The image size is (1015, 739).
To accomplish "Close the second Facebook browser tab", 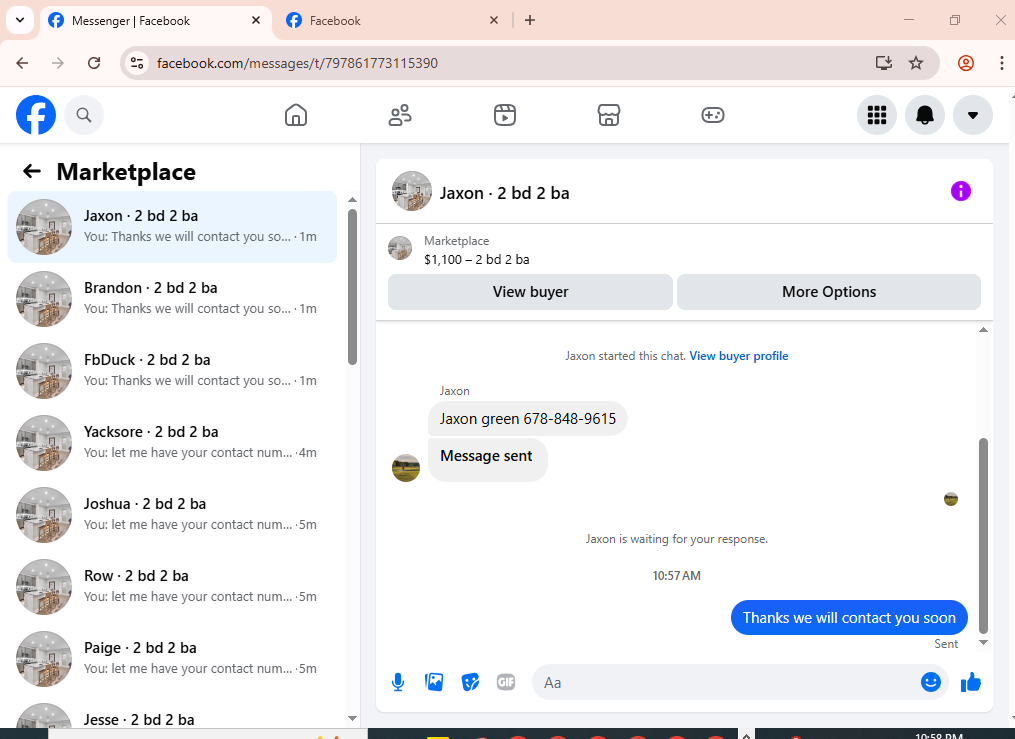I will pyautogui.click(x=494, y=20).
